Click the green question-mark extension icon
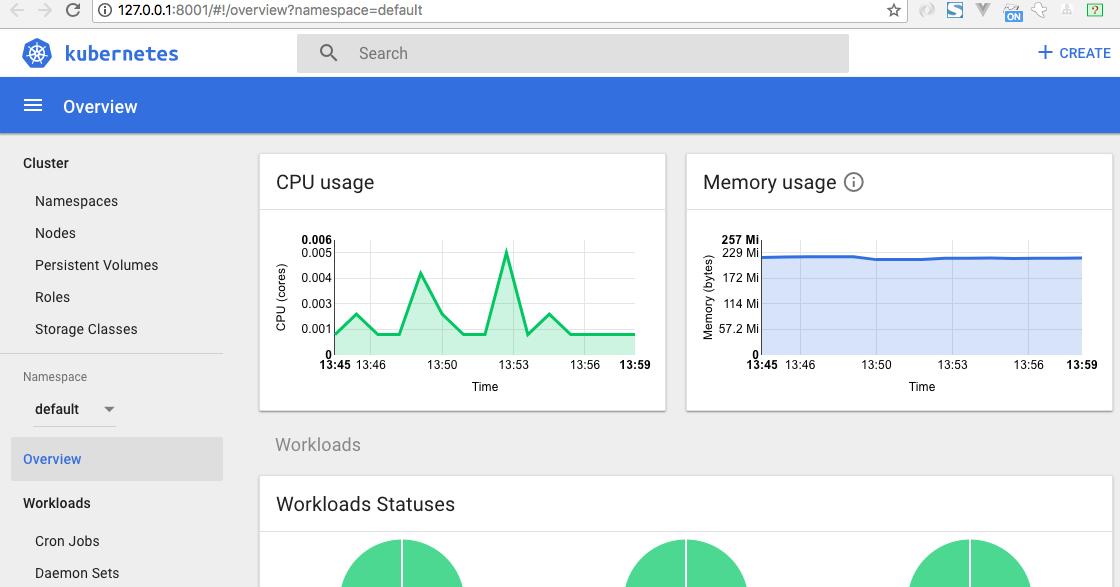Image resolution: width=1120 pixels, height=587 pixels. (x=1094, y=11)
